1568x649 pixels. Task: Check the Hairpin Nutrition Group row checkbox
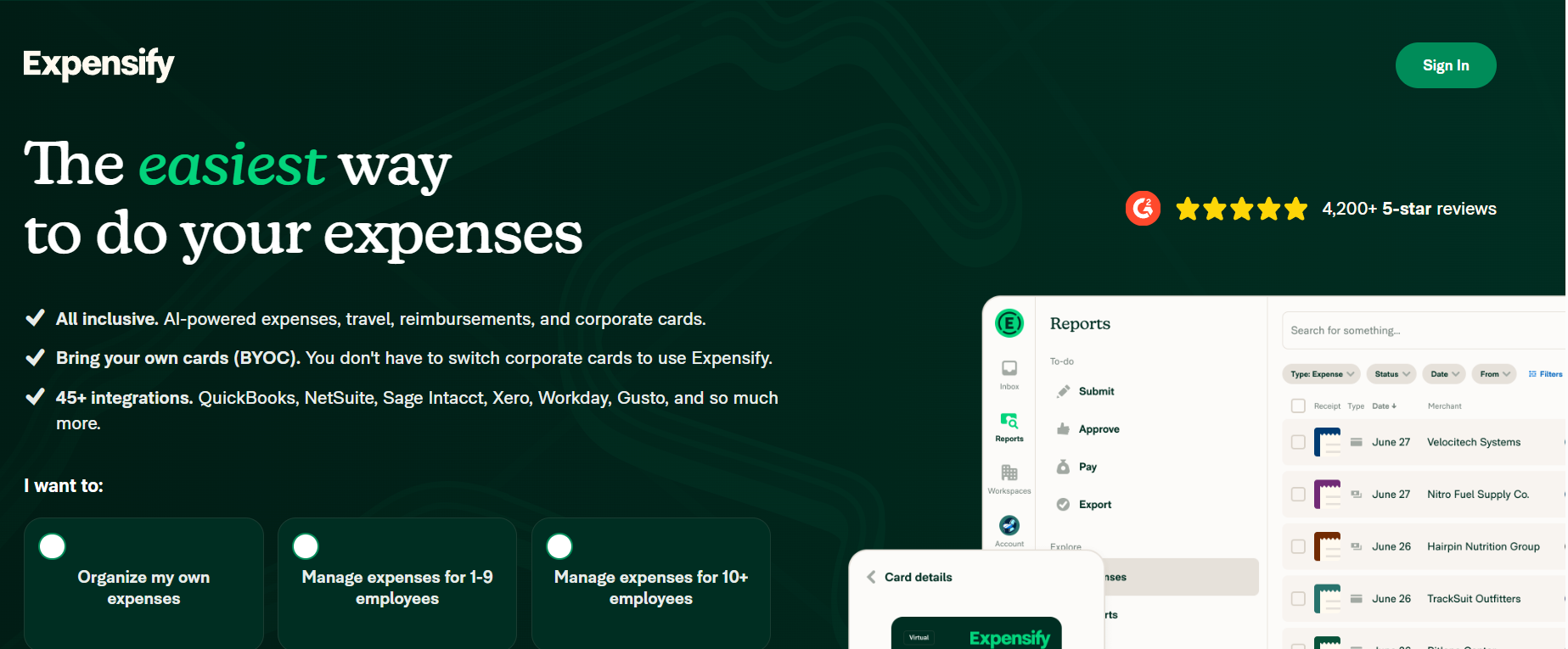(x=1298, y=546)
